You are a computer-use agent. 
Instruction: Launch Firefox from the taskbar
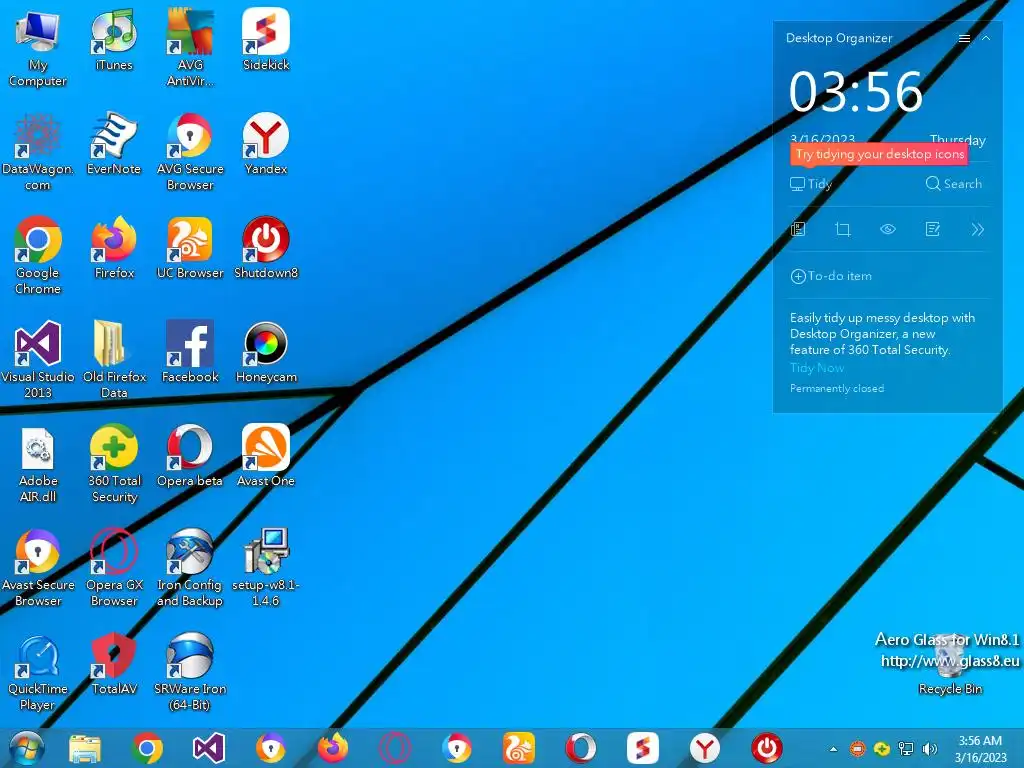pos(332,748)
